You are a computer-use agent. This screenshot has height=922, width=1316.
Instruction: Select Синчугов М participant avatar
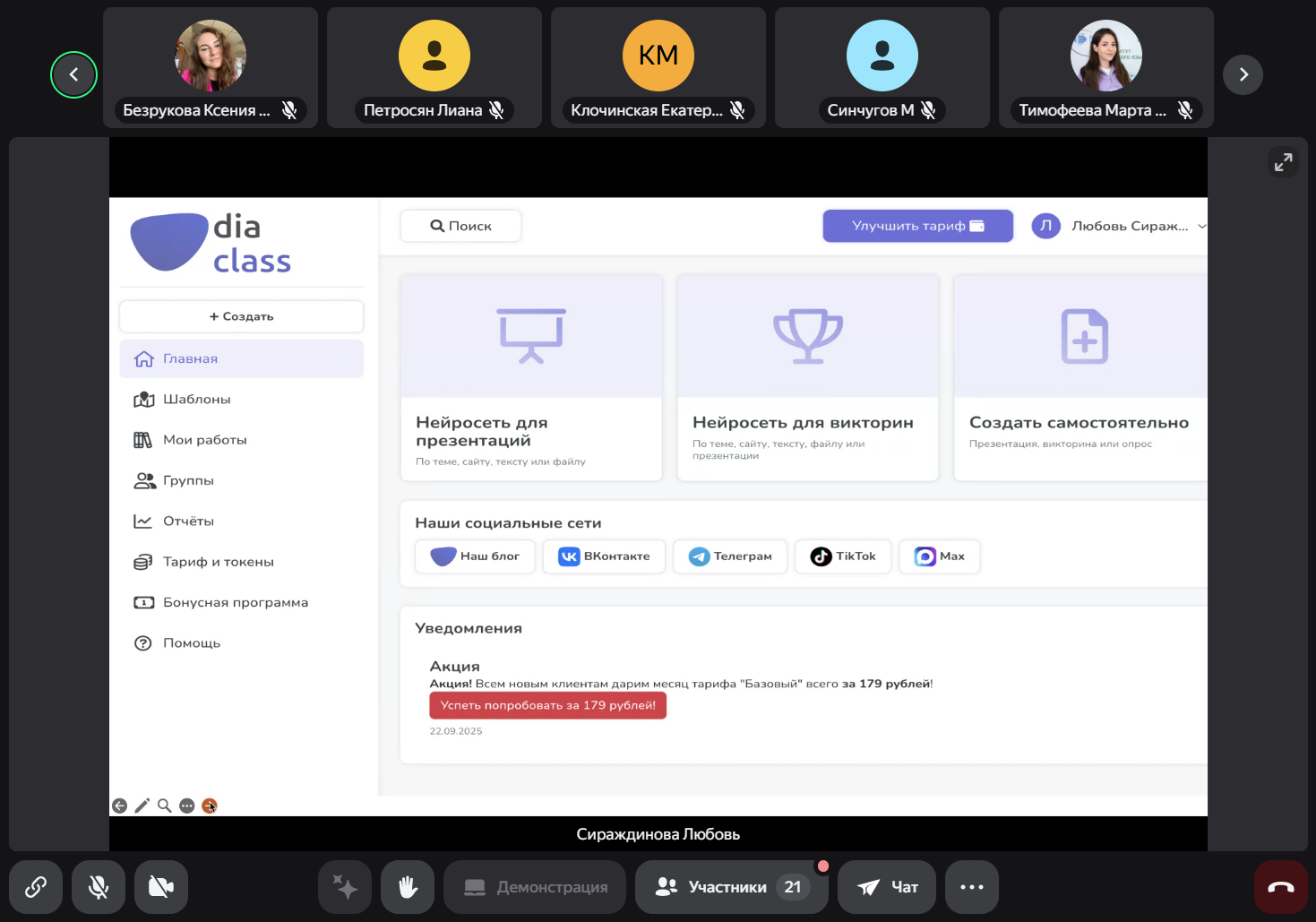882,56
